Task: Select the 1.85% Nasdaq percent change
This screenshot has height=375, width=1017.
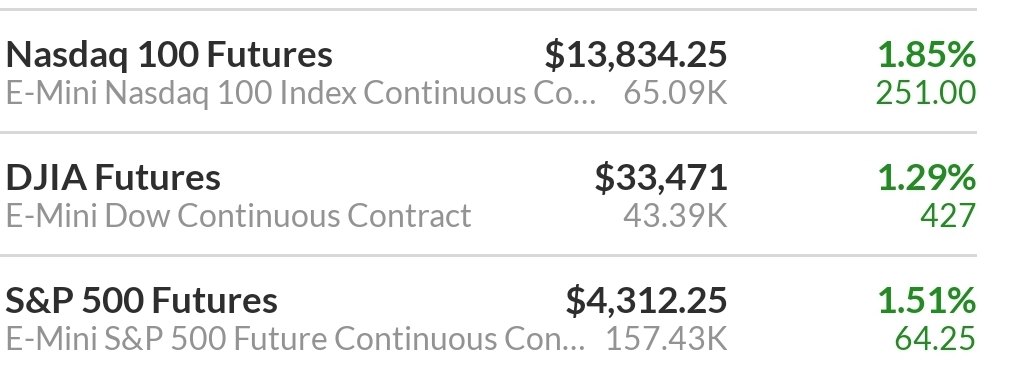Action: pyautogui.click(x=927, y=54)
